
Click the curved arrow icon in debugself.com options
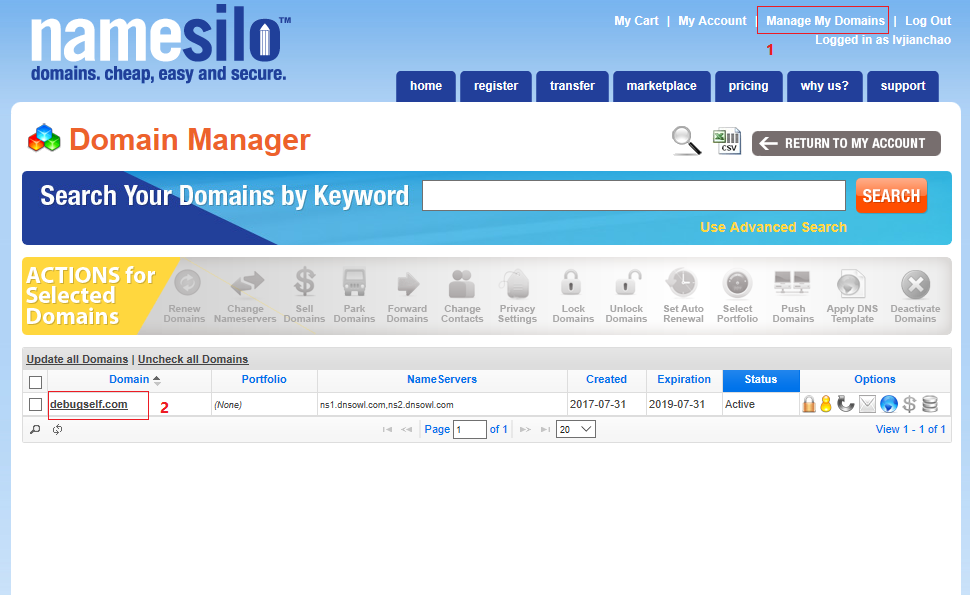(x=845, y=404)
